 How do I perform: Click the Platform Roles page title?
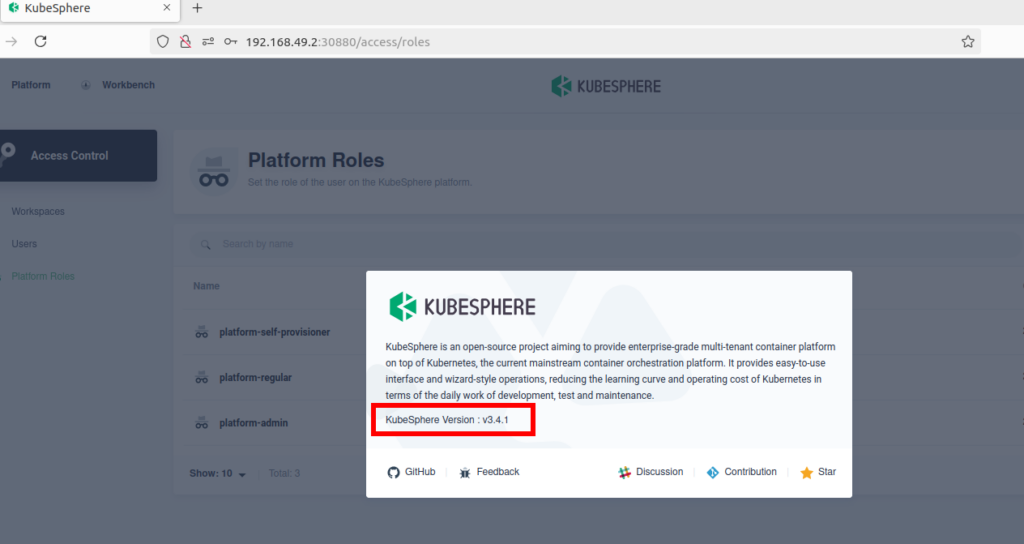pos(316,160)
